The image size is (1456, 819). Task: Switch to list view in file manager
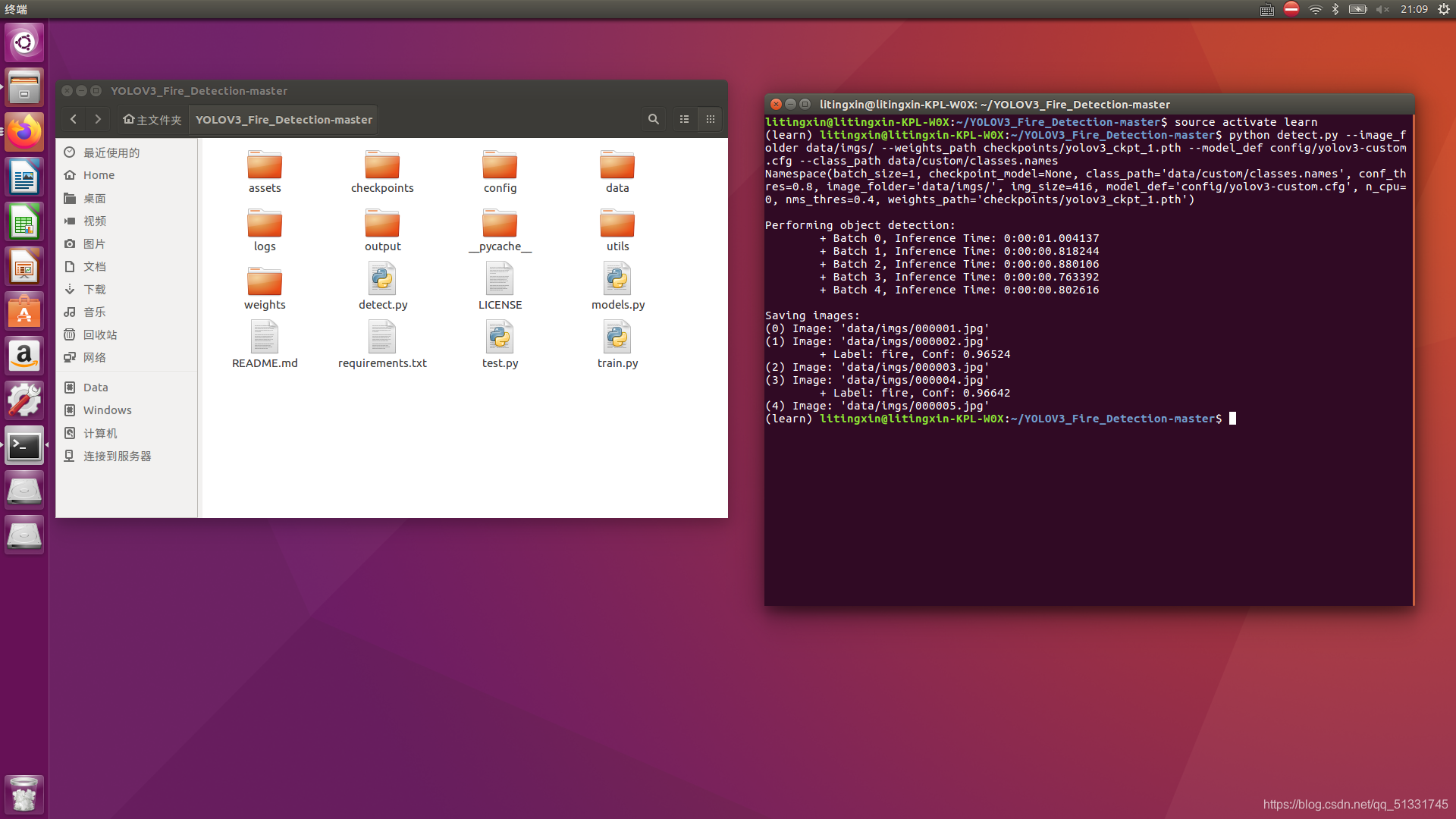(x=684, y=119)
